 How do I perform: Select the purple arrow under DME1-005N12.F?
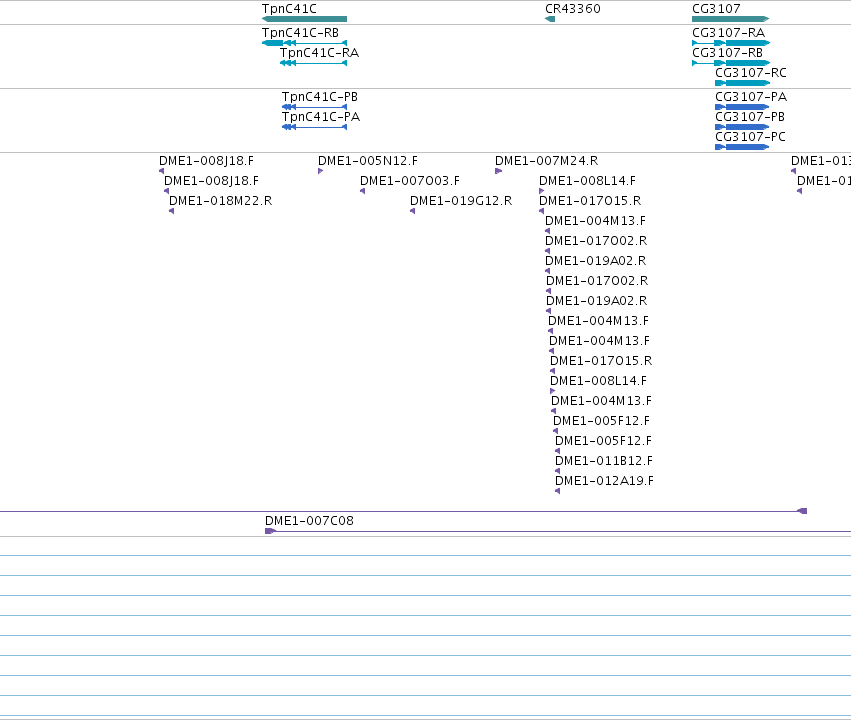tap(320, 171)
